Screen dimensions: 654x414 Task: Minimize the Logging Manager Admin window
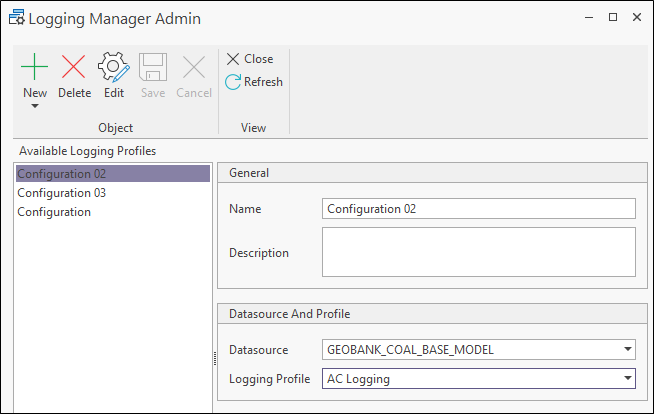click(588, 17)
